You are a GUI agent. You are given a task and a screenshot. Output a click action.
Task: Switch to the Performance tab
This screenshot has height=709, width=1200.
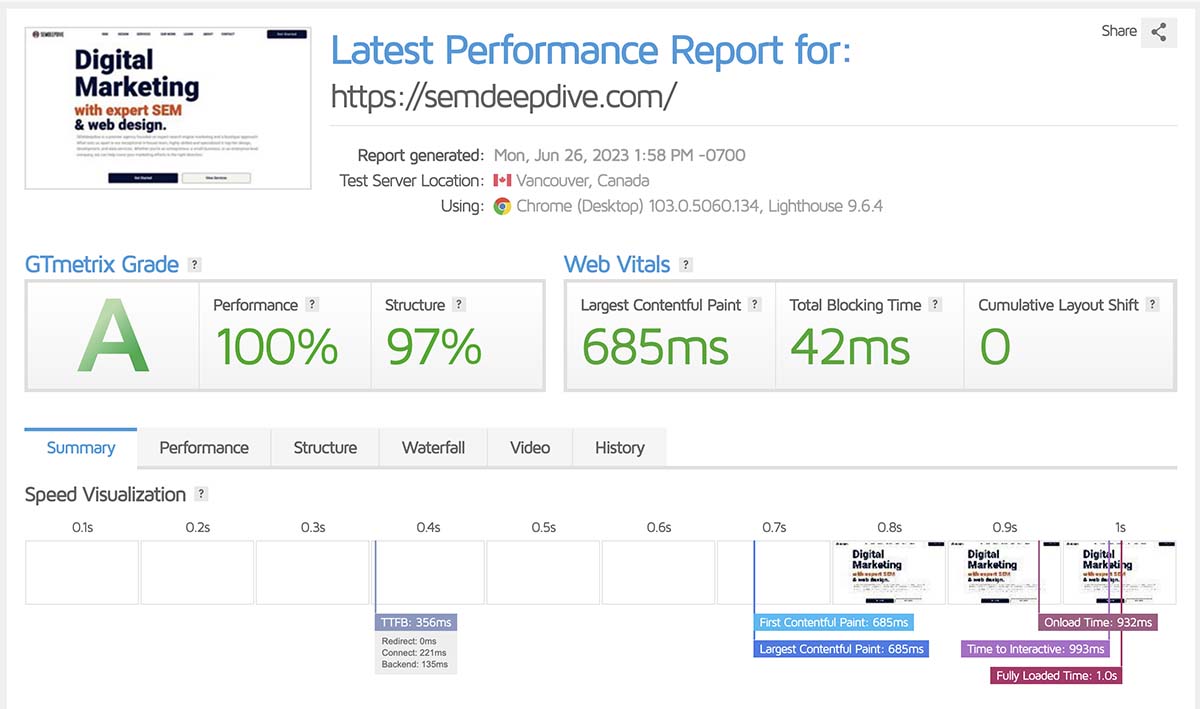pyautogui.click(x=204, y=447)
